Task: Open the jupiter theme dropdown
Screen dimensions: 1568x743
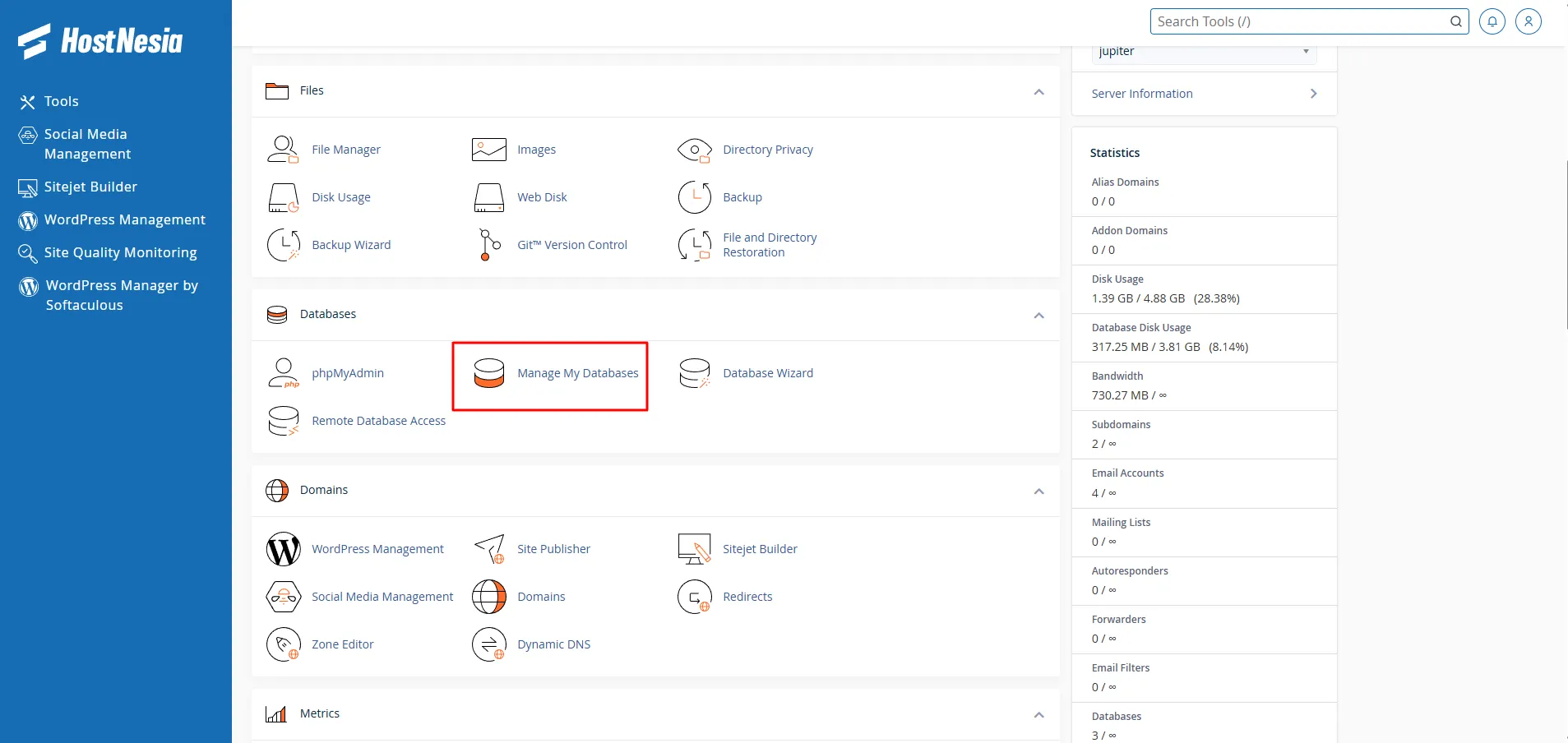Action: tap(1204, 52)
